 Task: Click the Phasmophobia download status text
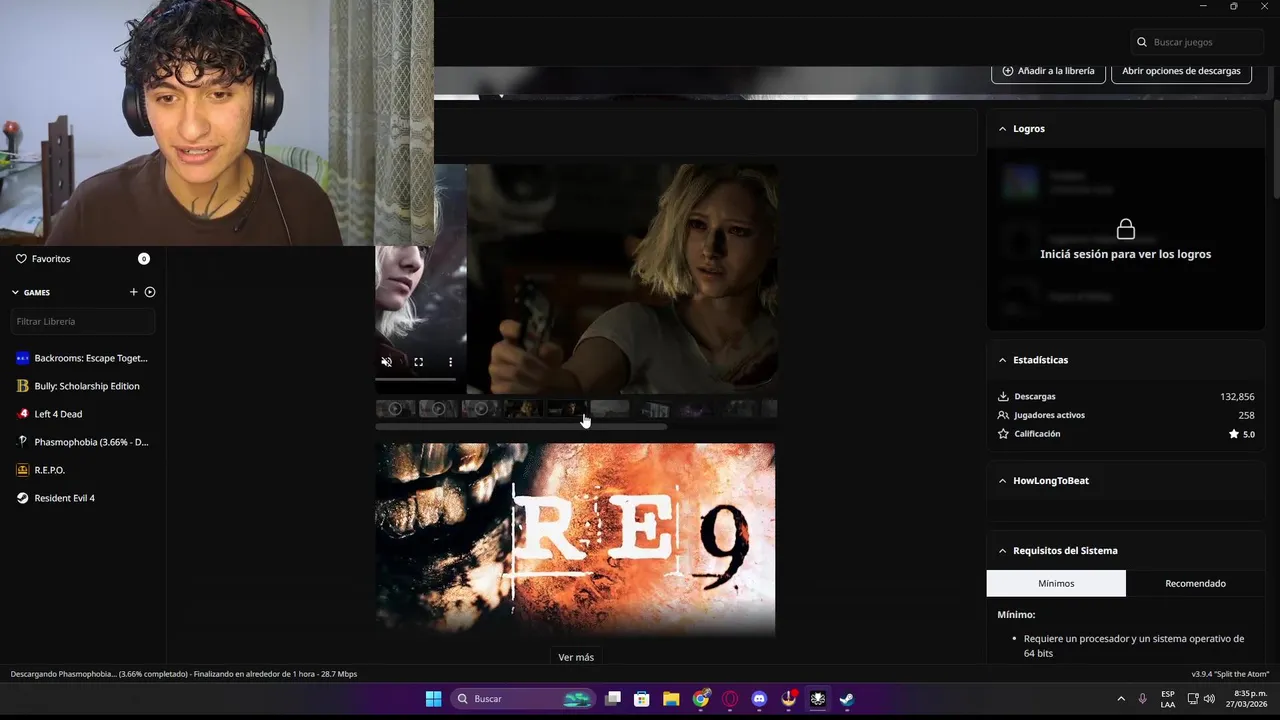183,674
